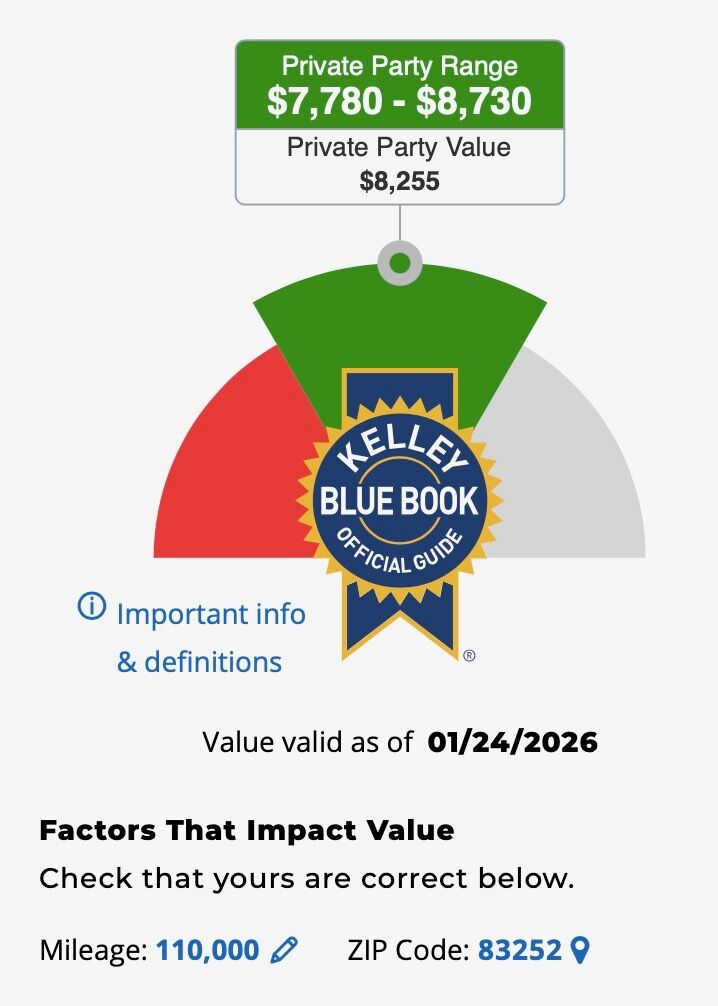Click the gray section of the gauge

click(570, 470)
